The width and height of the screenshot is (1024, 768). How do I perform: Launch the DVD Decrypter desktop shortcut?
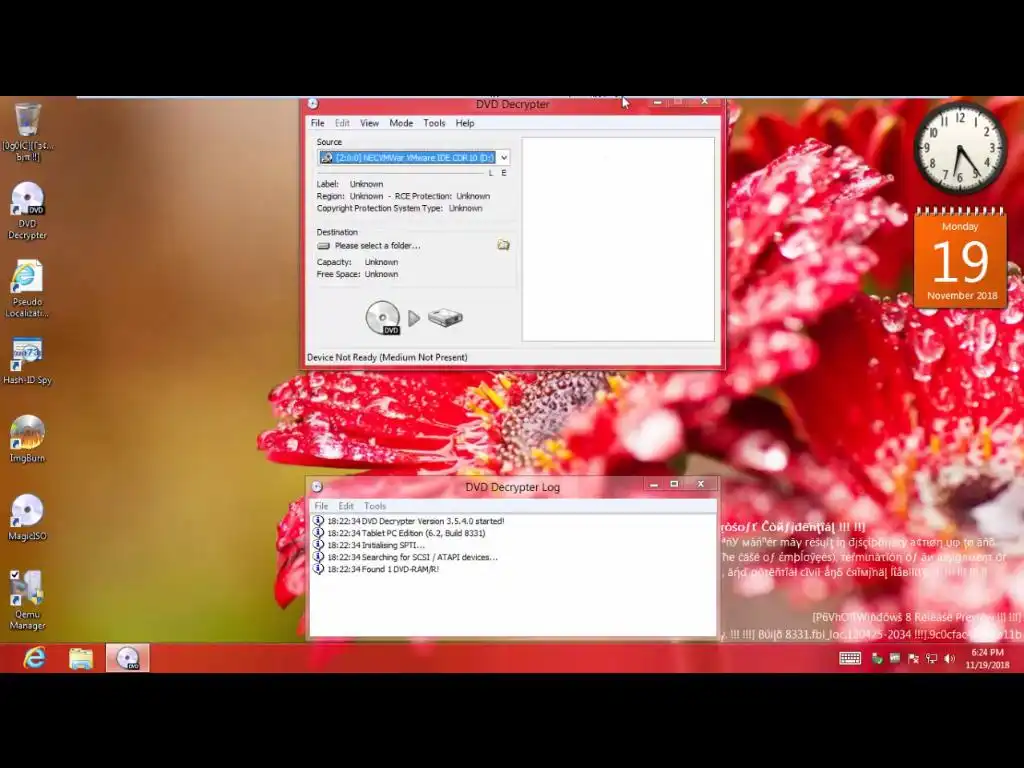pos(27,210)
